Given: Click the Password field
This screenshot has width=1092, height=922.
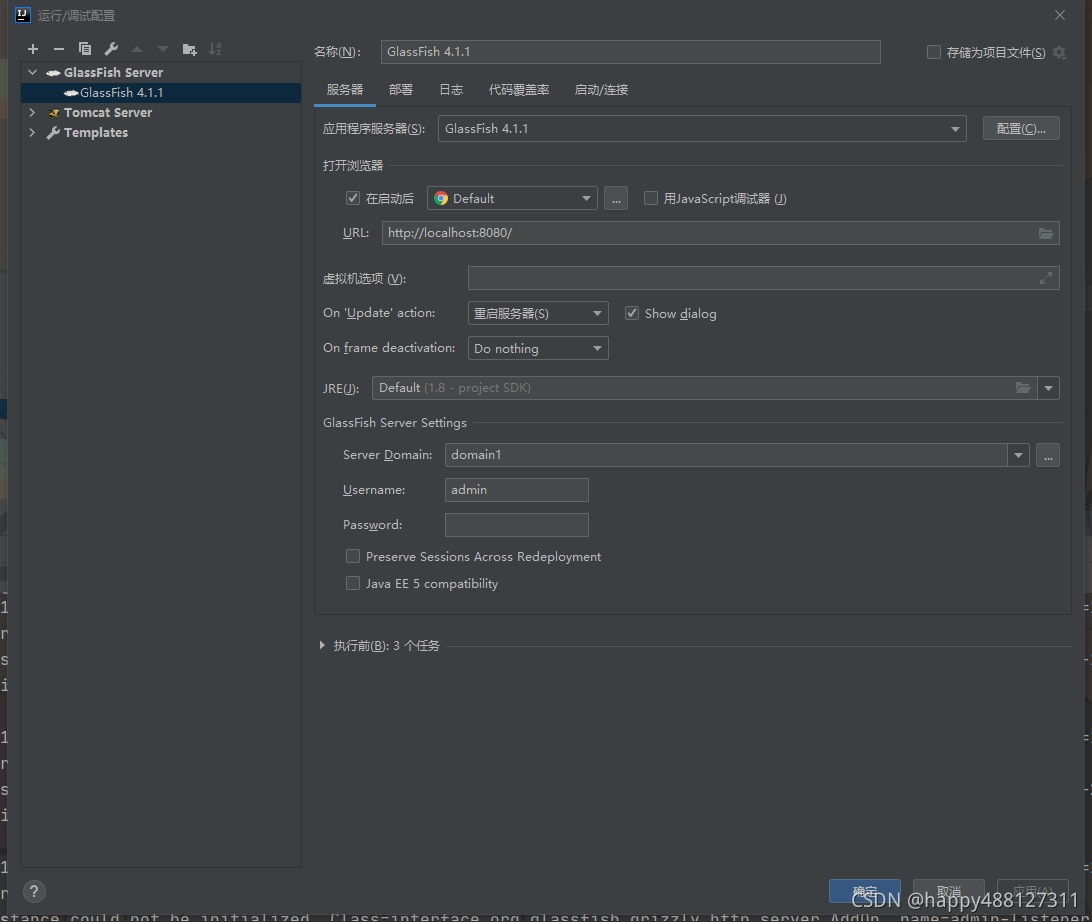Looking at the screenshot, I should (x=517, y=525).
